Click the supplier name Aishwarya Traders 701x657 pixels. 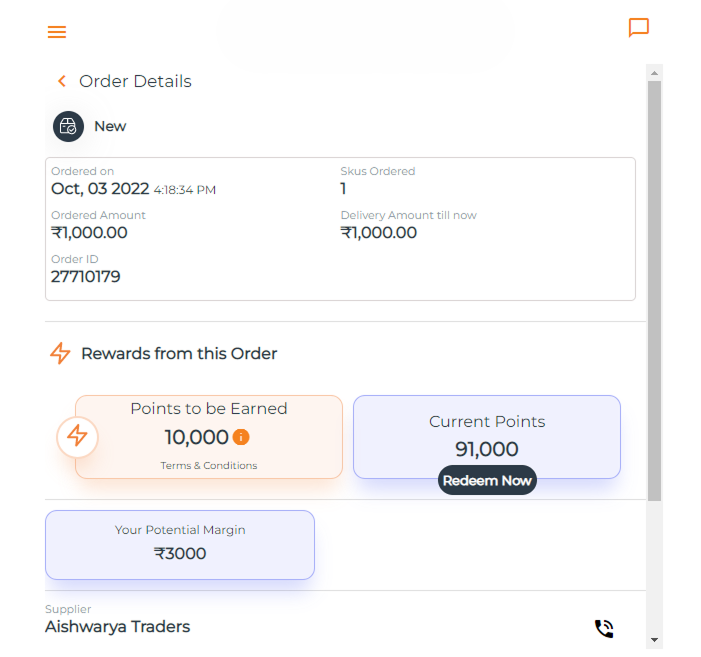click(118, 627)
